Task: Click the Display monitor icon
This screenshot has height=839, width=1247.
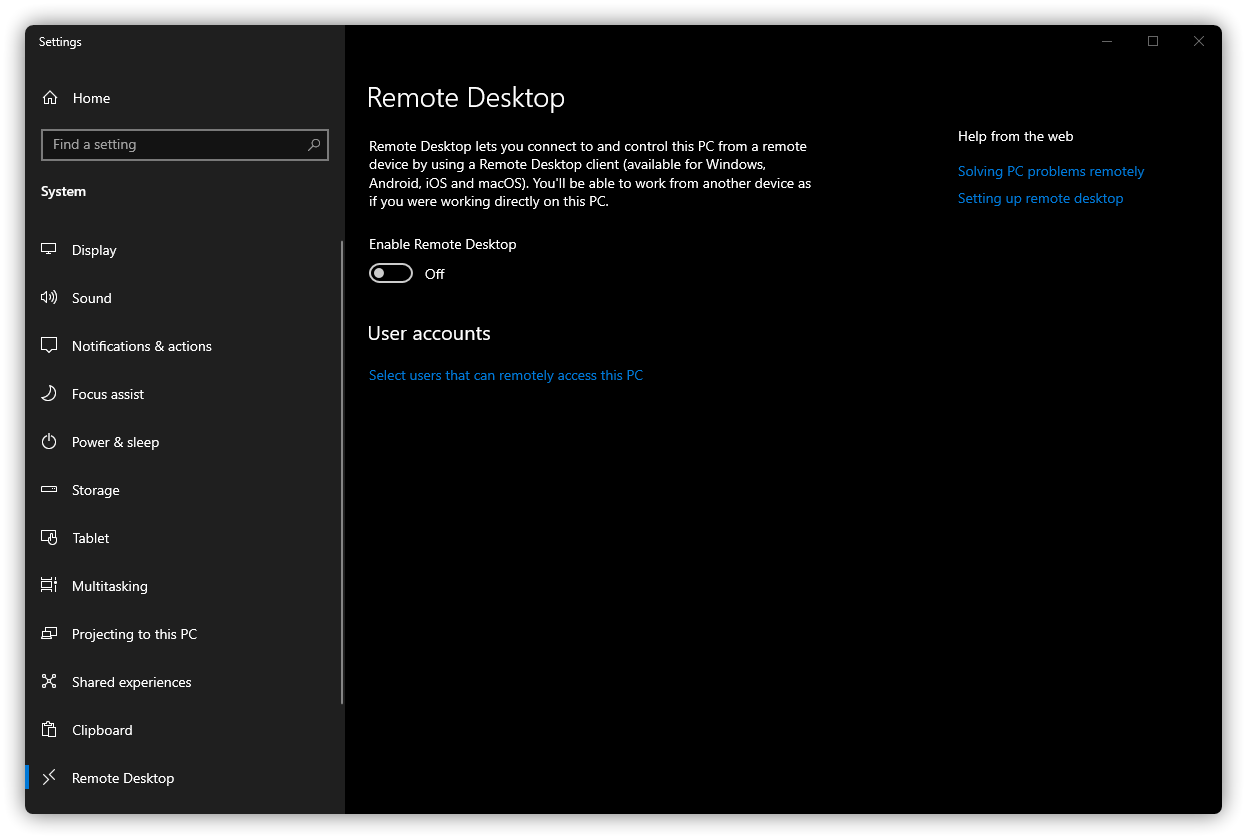Action: 49,250
